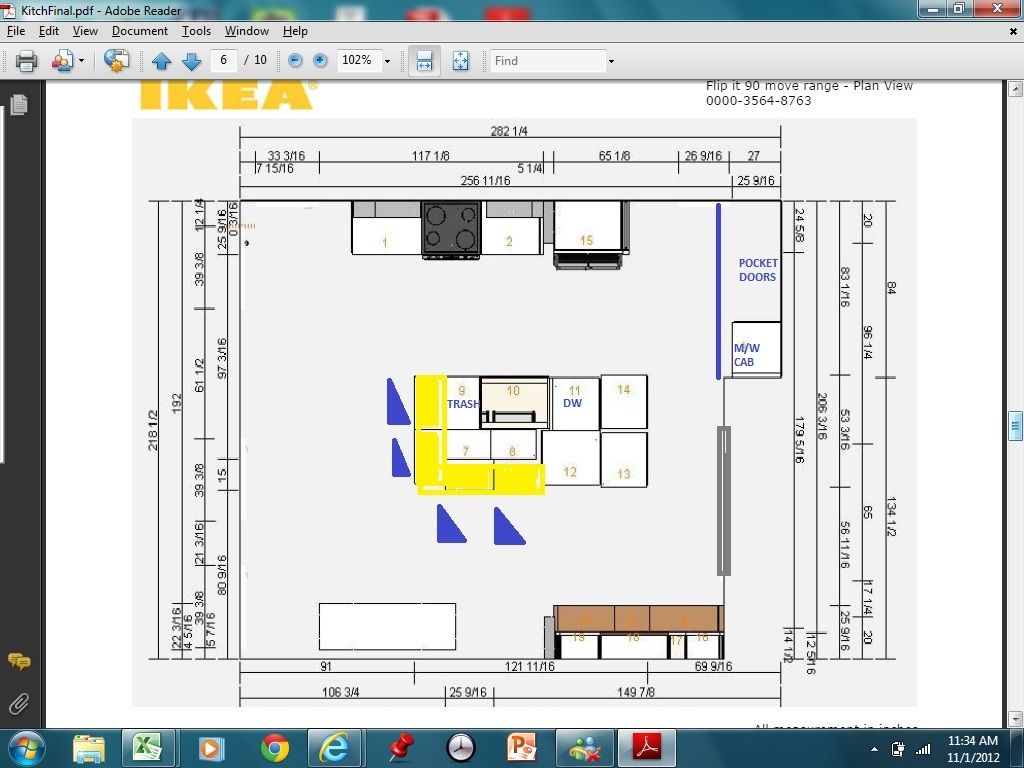Expand the share/collaborate dropdown arrow
Viewport: 1024px width, 768px height.
pos(81,61)
